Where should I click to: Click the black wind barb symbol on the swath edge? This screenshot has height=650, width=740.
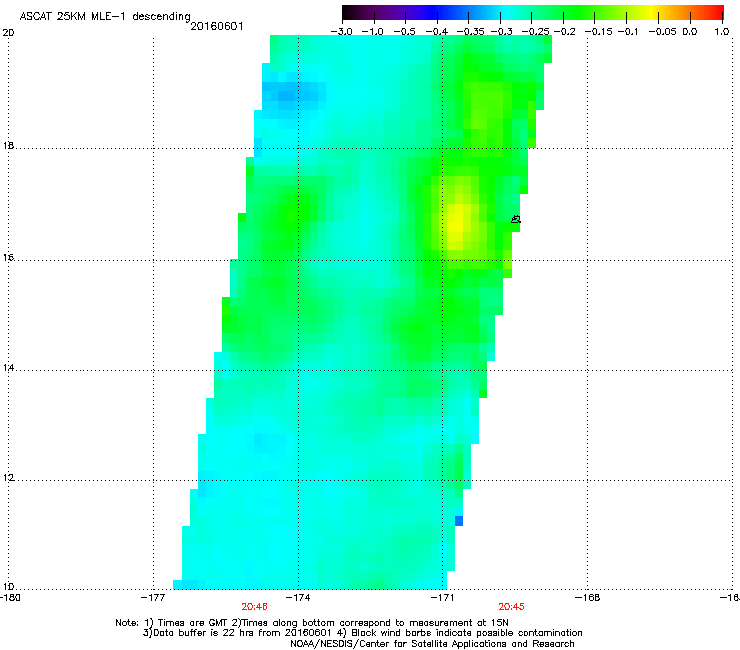click(516, 219)
